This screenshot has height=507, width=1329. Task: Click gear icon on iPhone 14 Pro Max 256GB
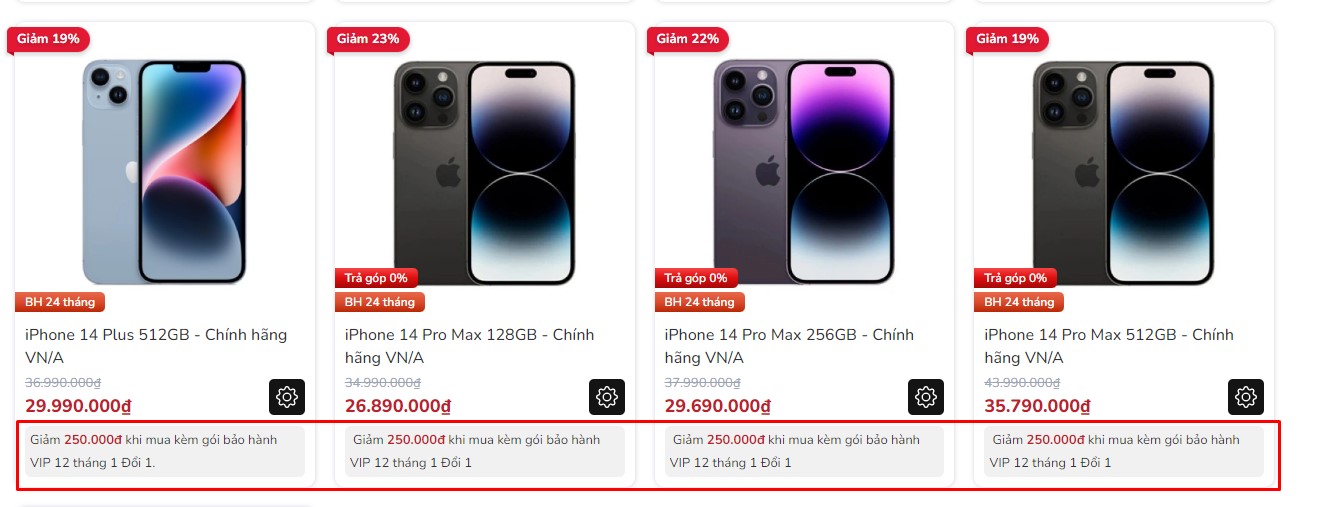click(x=926, y=397)
